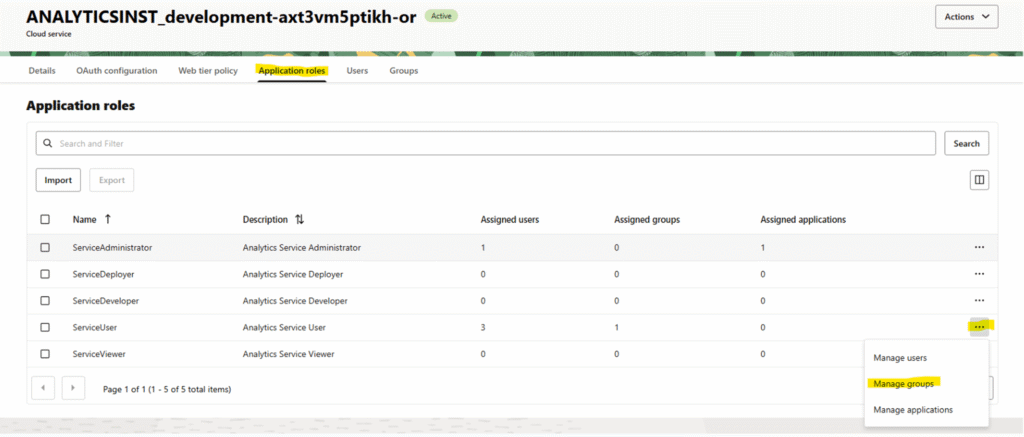The height and width of the screenshot is (437, 1024).
Task: Expand the Actions dropdown
Action: tap(965, 17)
